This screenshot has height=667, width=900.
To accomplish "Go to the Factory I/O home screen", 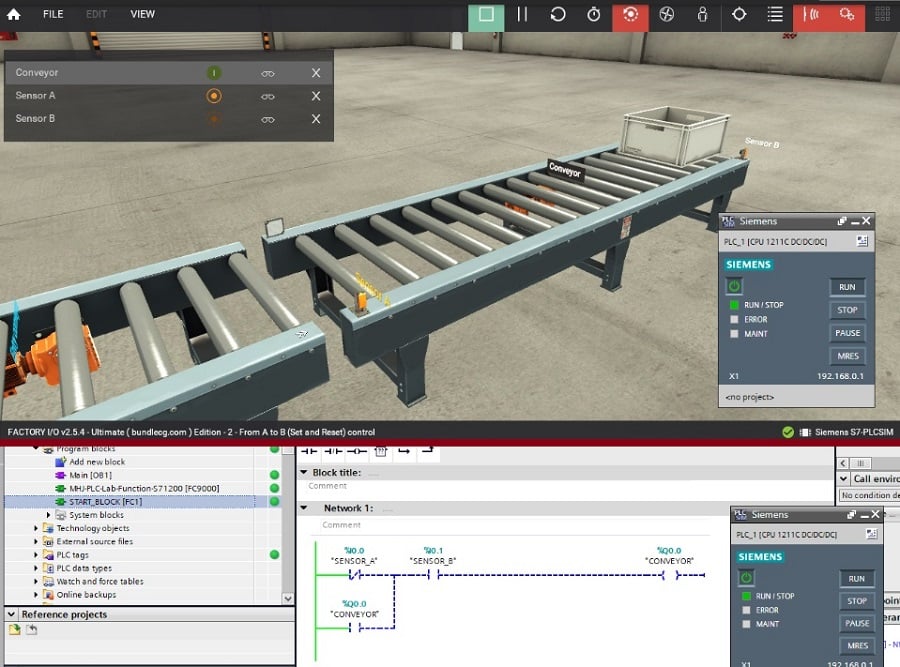I will (x=13, y=14).
